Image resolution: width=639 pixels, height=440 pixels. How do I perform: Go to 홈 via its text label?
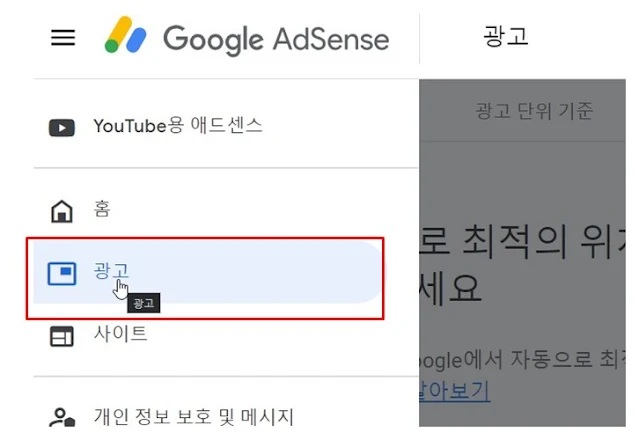102,209
